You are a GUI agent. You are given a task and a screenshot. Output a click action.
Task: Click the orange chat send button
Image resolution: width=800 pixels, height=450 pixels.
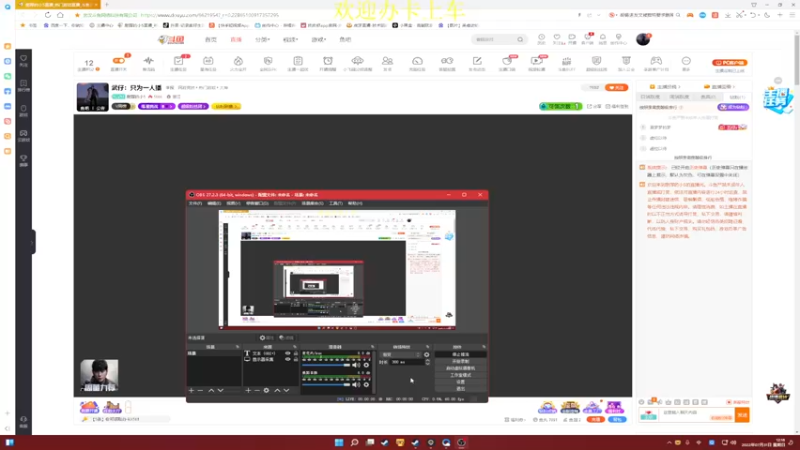point(742,415)
